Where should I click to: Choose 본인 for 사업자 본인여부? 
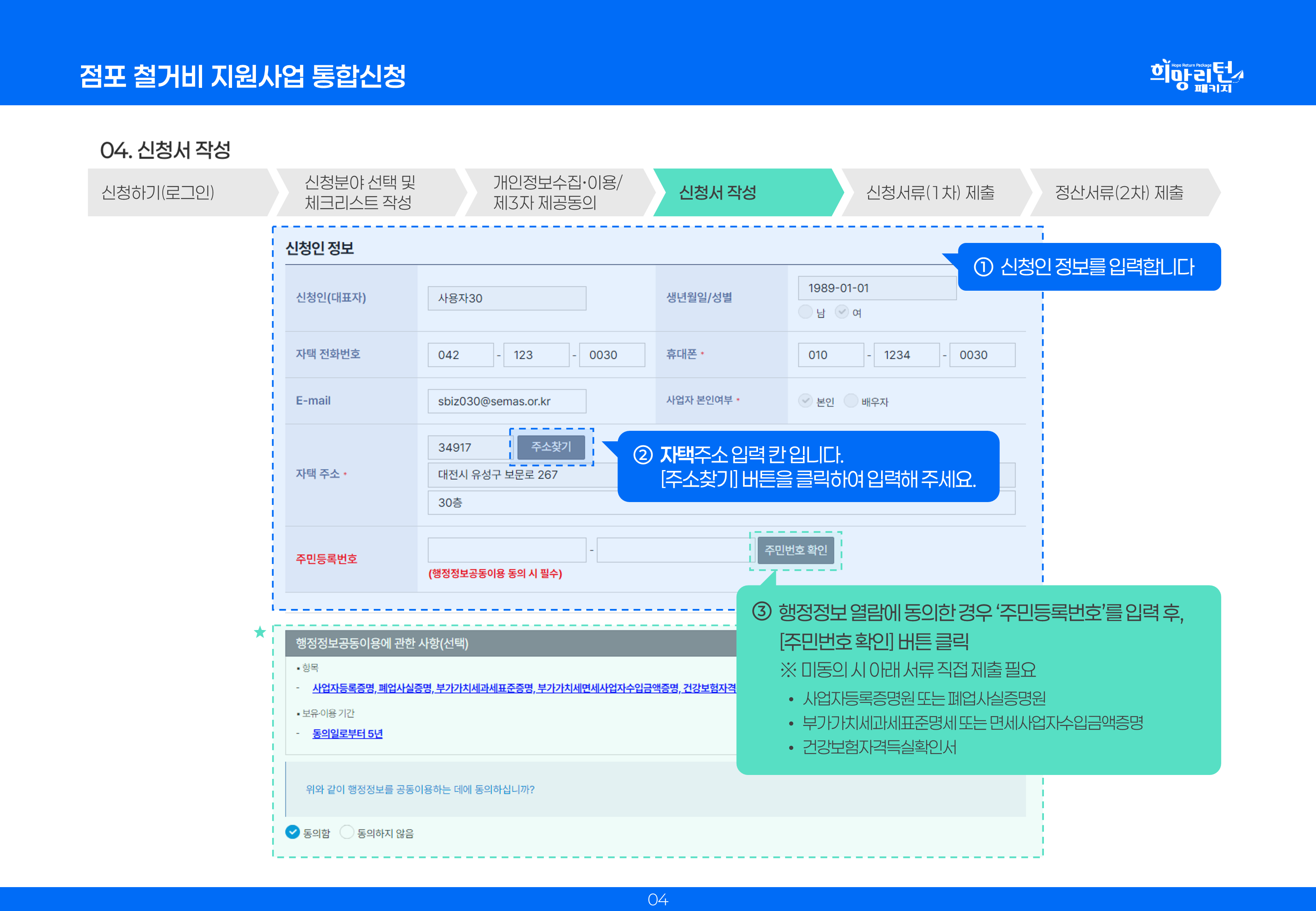click(805, 401)
